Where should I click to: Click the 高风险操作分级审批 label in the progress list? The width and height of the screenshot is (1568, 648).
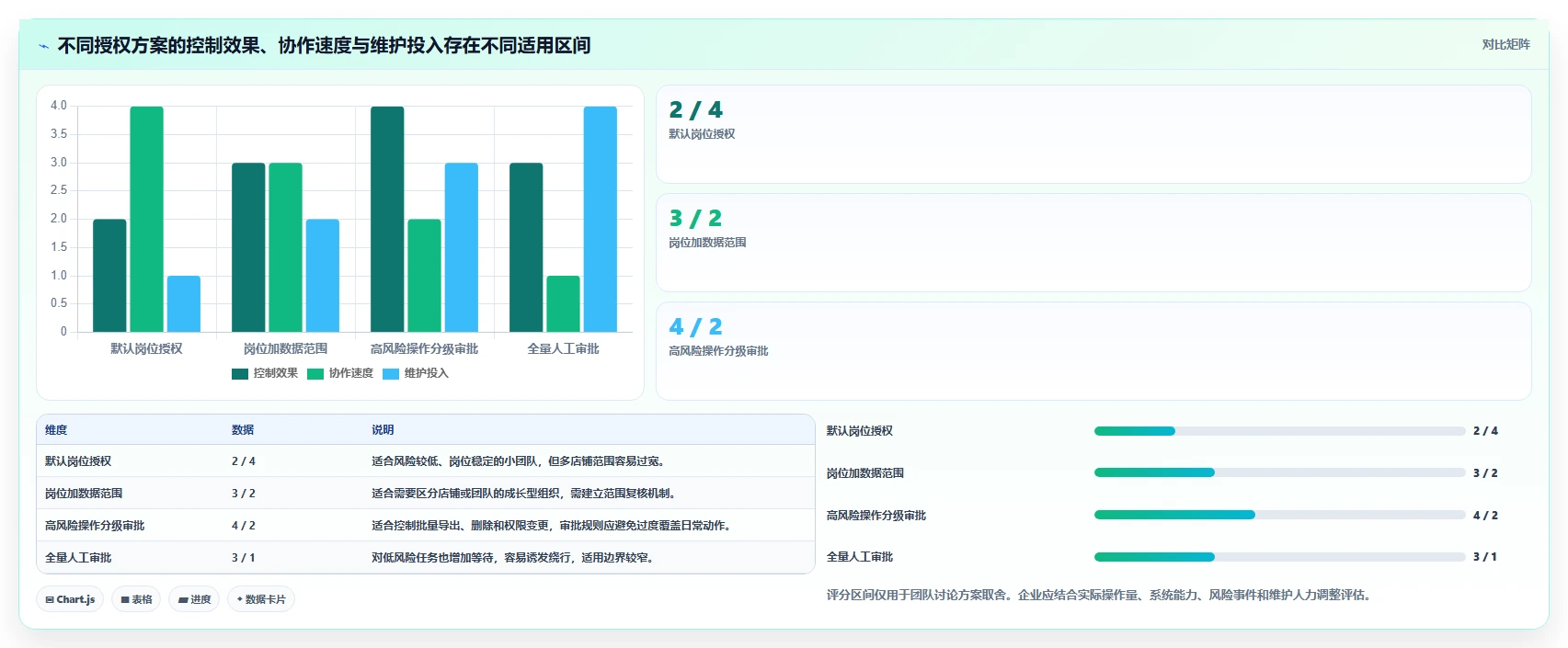[x=876, y=516]
